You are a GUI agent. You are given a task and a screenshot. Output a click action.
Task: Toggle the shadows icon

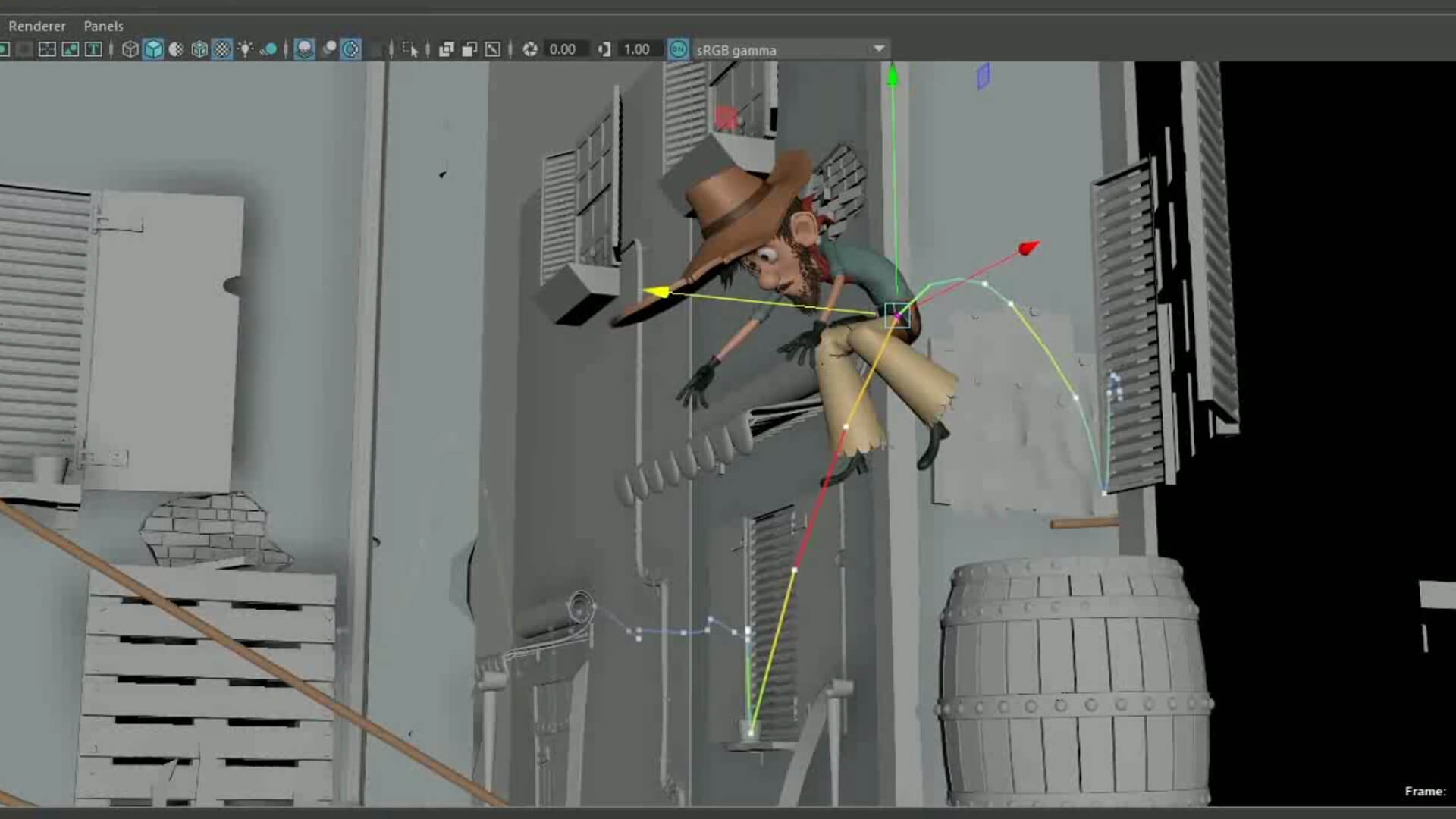pyautogui.click(x=268, y=49)
